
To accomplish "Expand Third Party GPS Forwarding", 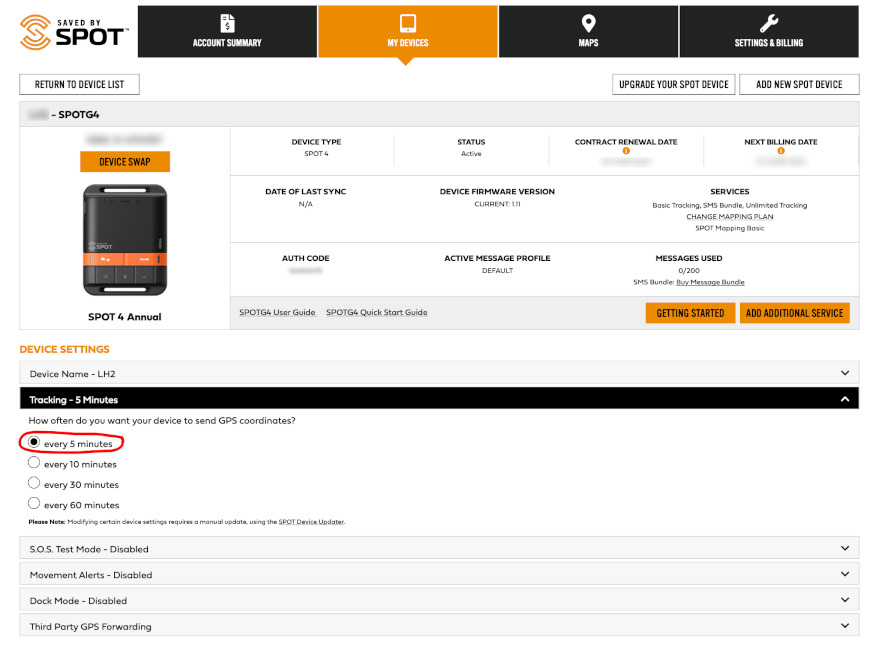I will click(x=845, y=627).
